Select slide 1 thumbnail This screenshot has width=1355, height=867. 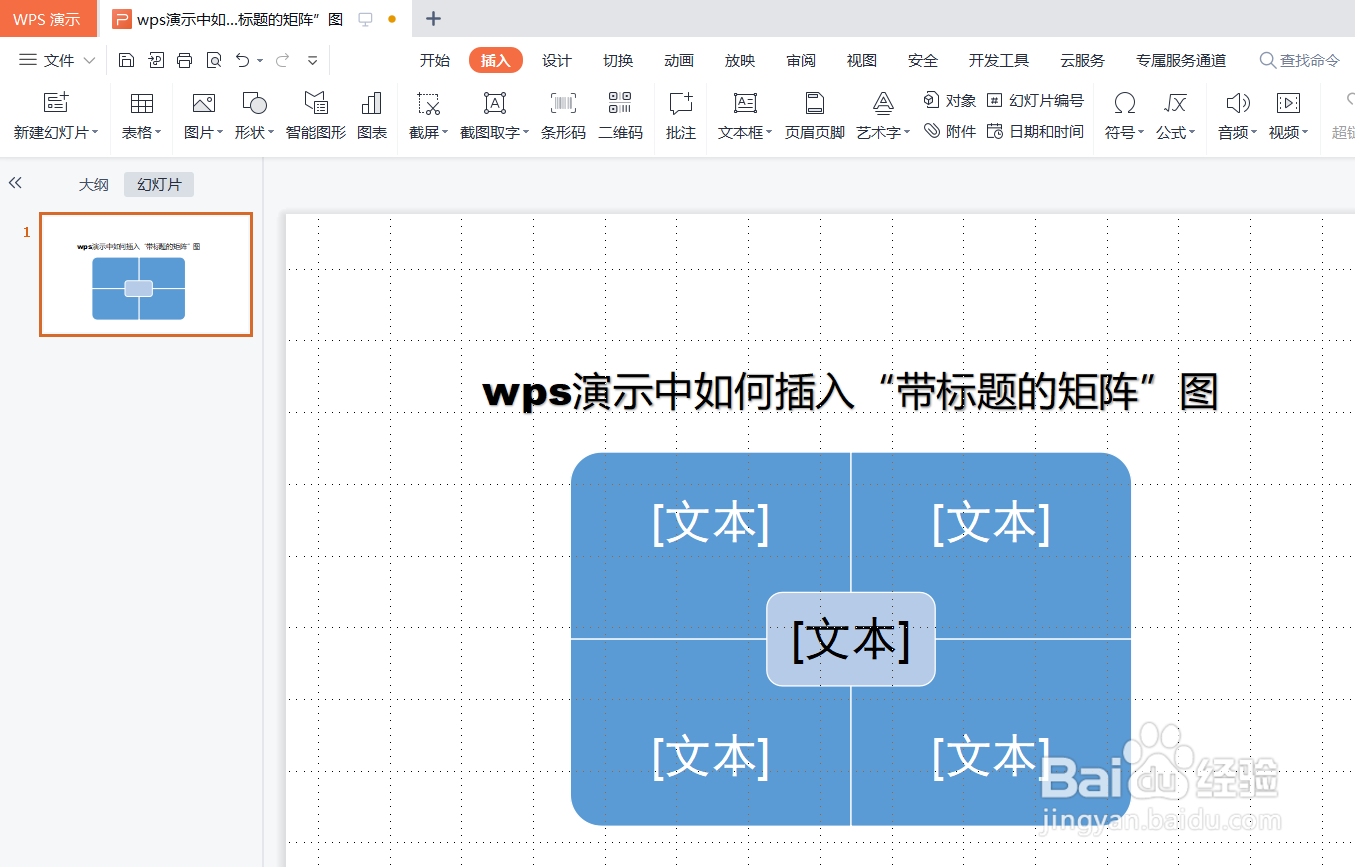pos(146,274)
